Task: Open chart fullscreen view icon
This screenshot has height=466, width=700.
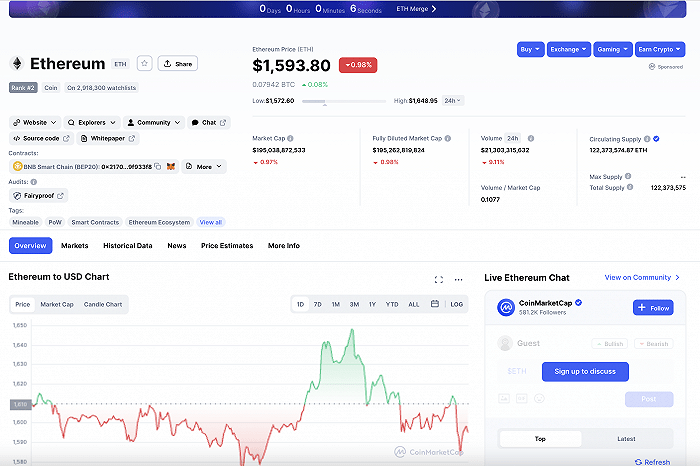Action: pos(438,280)
